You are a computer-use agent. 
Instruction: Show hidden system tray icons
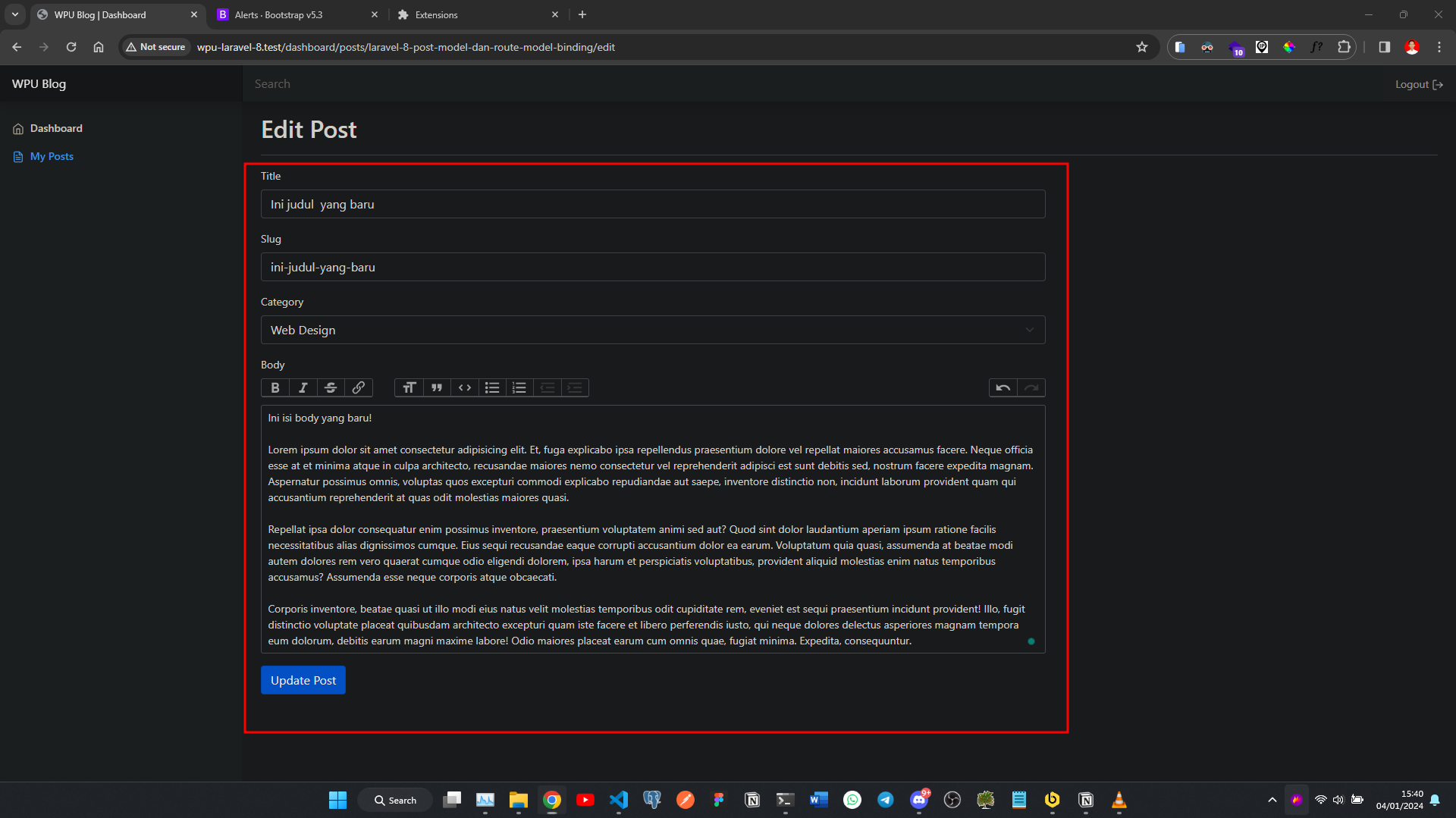click(x=1272, y=800)
